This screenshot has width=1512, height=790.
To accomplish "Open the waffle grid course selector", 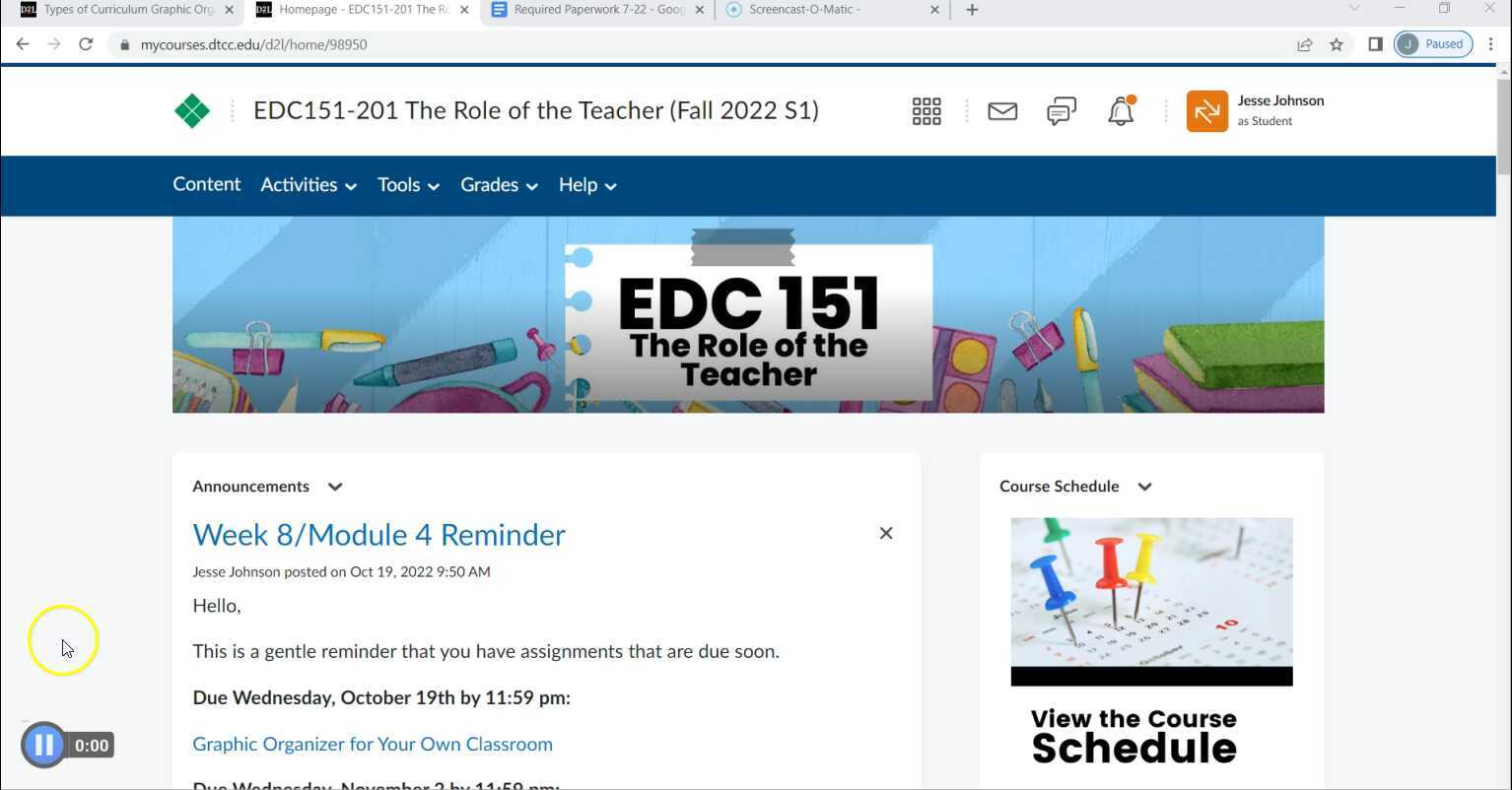I will point(926,110).
